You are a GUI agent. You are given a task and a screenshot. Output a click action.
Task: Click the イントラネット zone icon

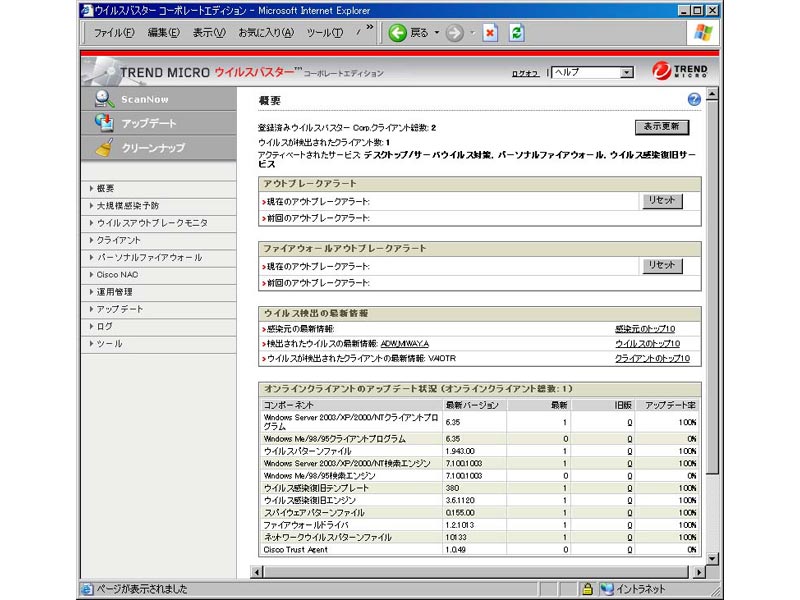[607, 589]
